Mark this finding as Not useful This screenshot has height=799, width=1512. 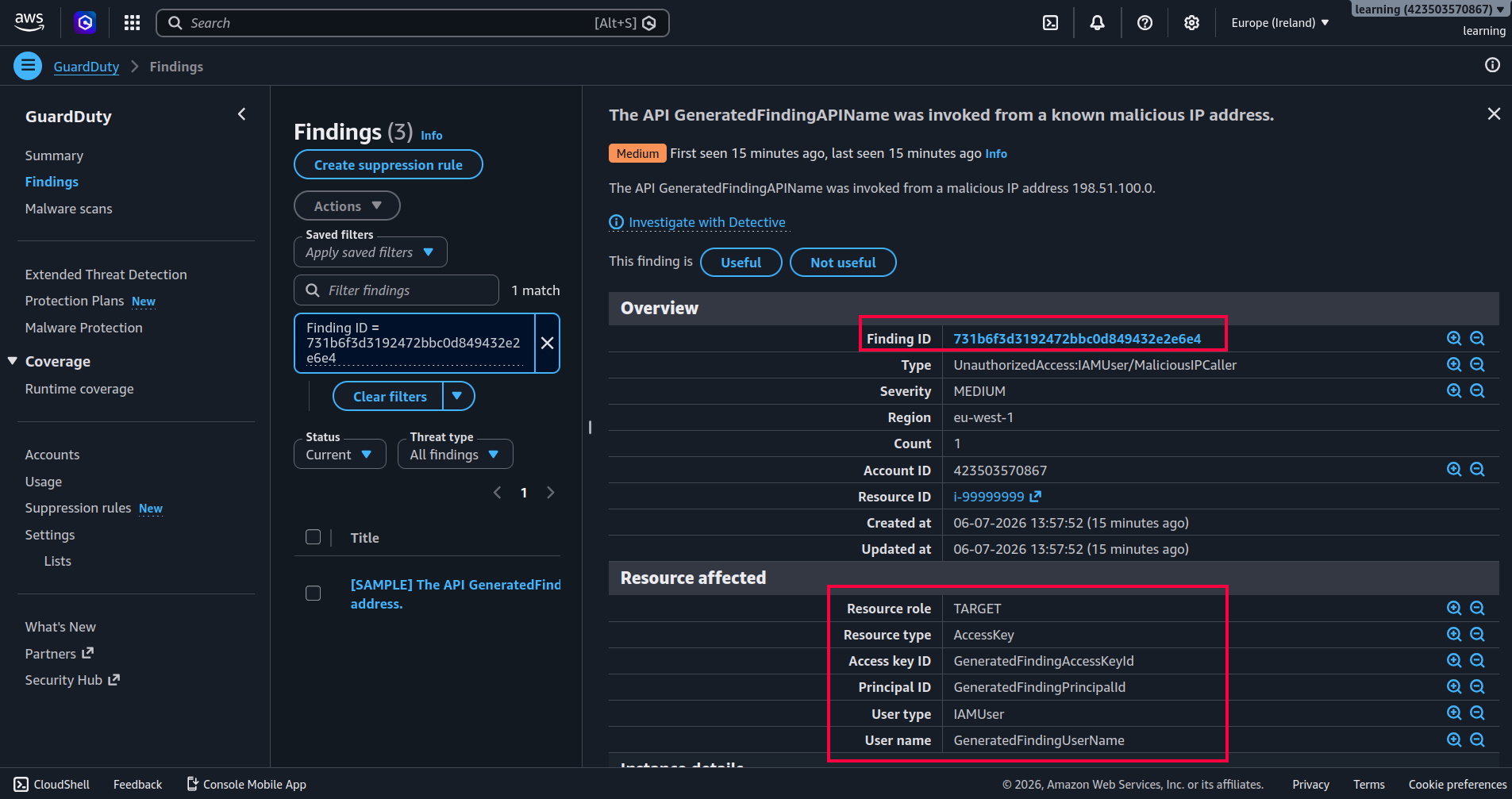(x=843, y=262)
